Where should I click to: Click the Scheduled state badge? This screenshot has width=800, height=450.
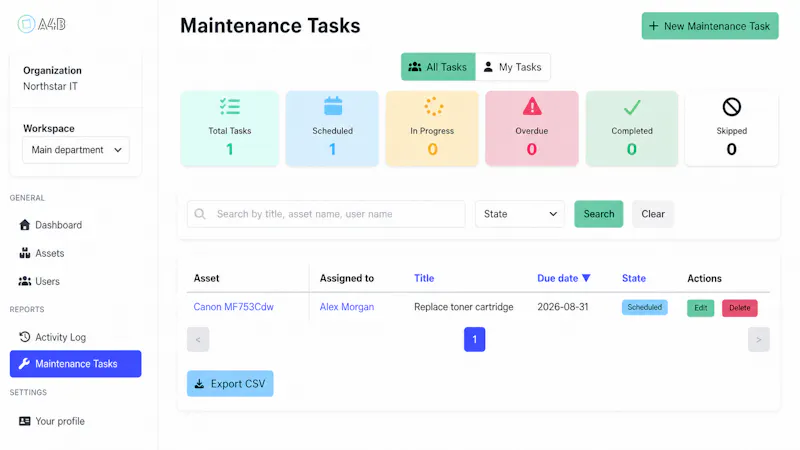pyautogui.click(x=644, y=307)
